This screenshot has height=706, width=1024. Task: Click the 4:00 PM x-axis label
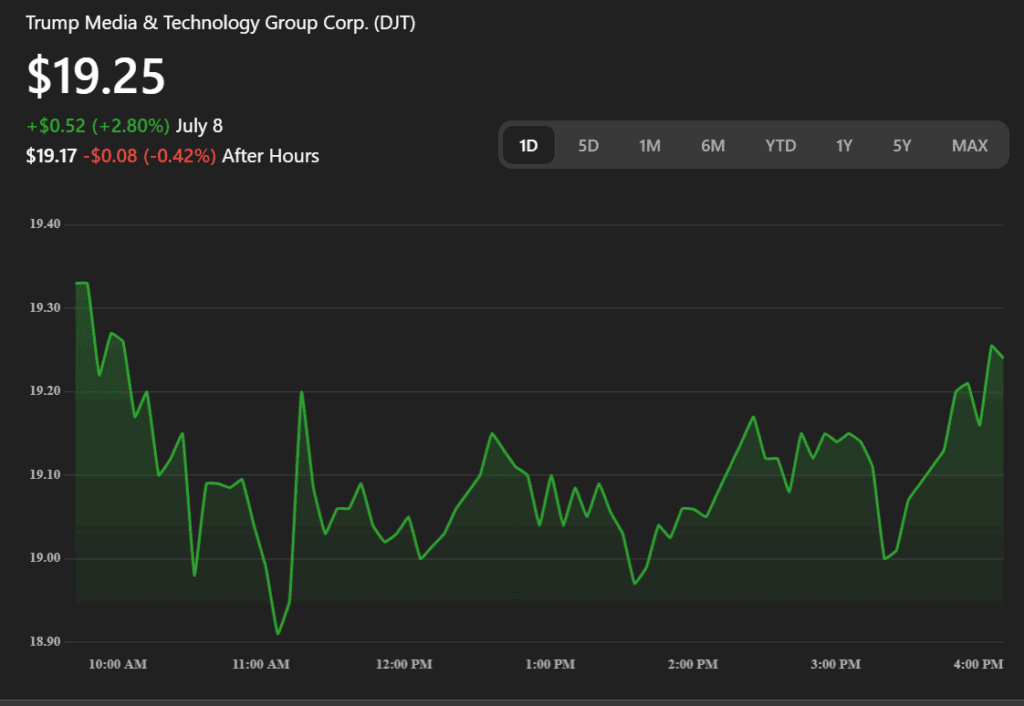click(x=978, y=664)
